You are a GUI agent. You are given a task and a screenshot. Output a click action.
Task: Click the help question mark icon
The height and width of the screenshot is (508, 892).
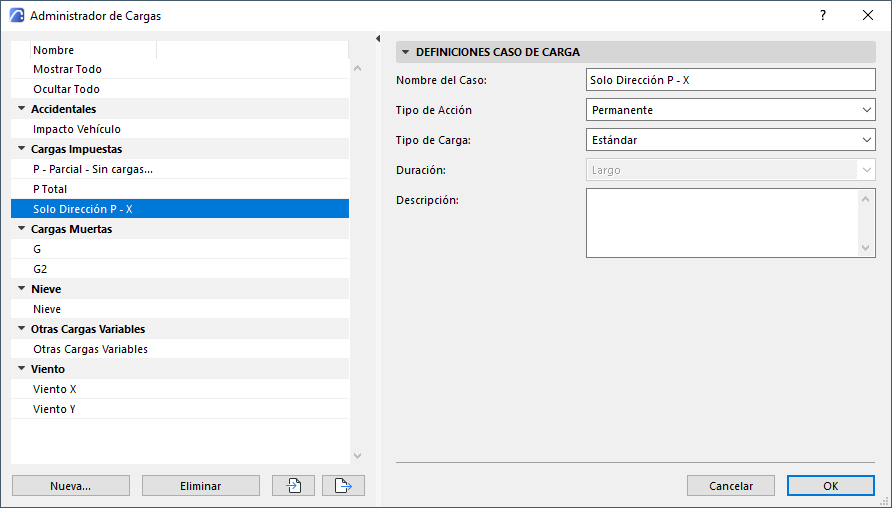[x=822, y=15]
